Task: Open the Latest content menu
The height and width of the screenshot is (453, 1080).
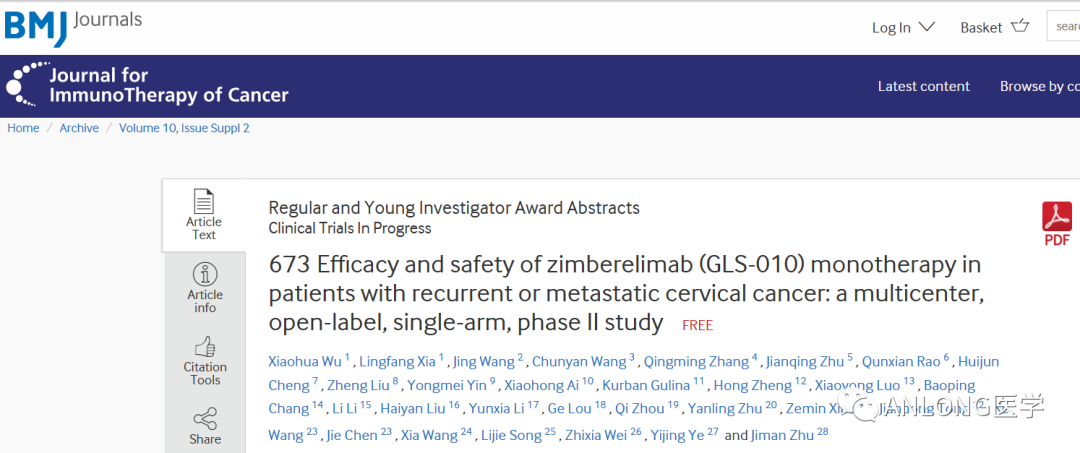Action: (x=923, y=86)
